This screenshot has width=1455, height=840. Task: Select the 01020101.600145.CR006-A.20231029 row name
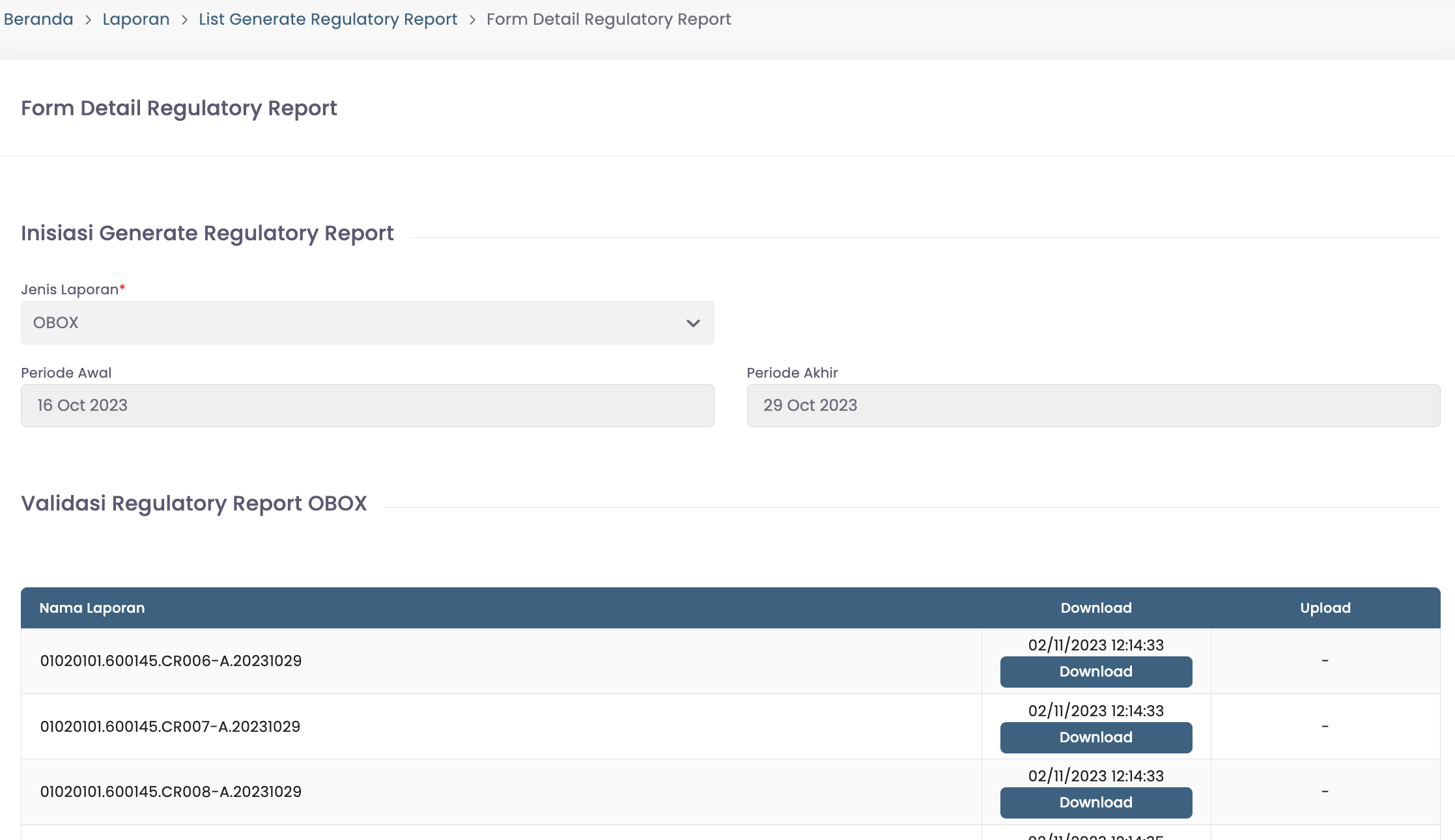(x=171, y=661)
